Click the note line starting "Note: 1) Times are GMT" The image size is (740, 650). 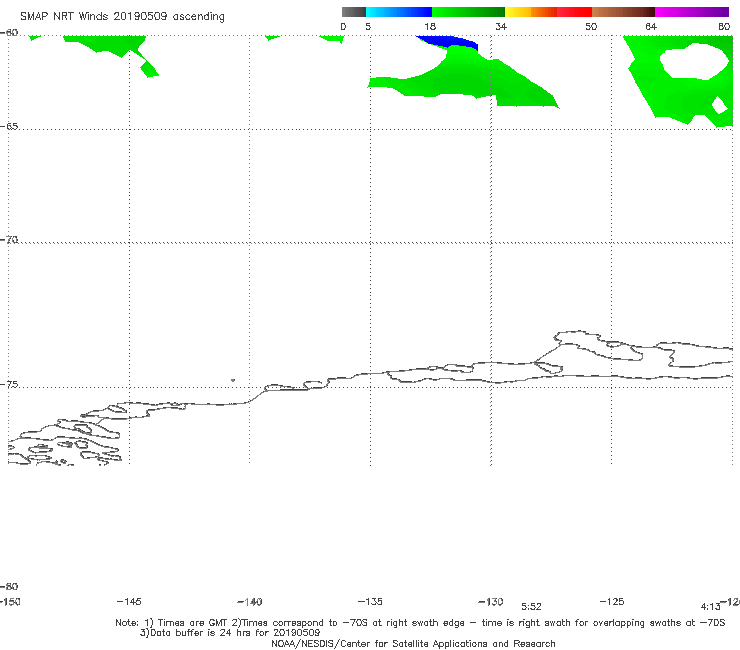click(x=420, y=623)
